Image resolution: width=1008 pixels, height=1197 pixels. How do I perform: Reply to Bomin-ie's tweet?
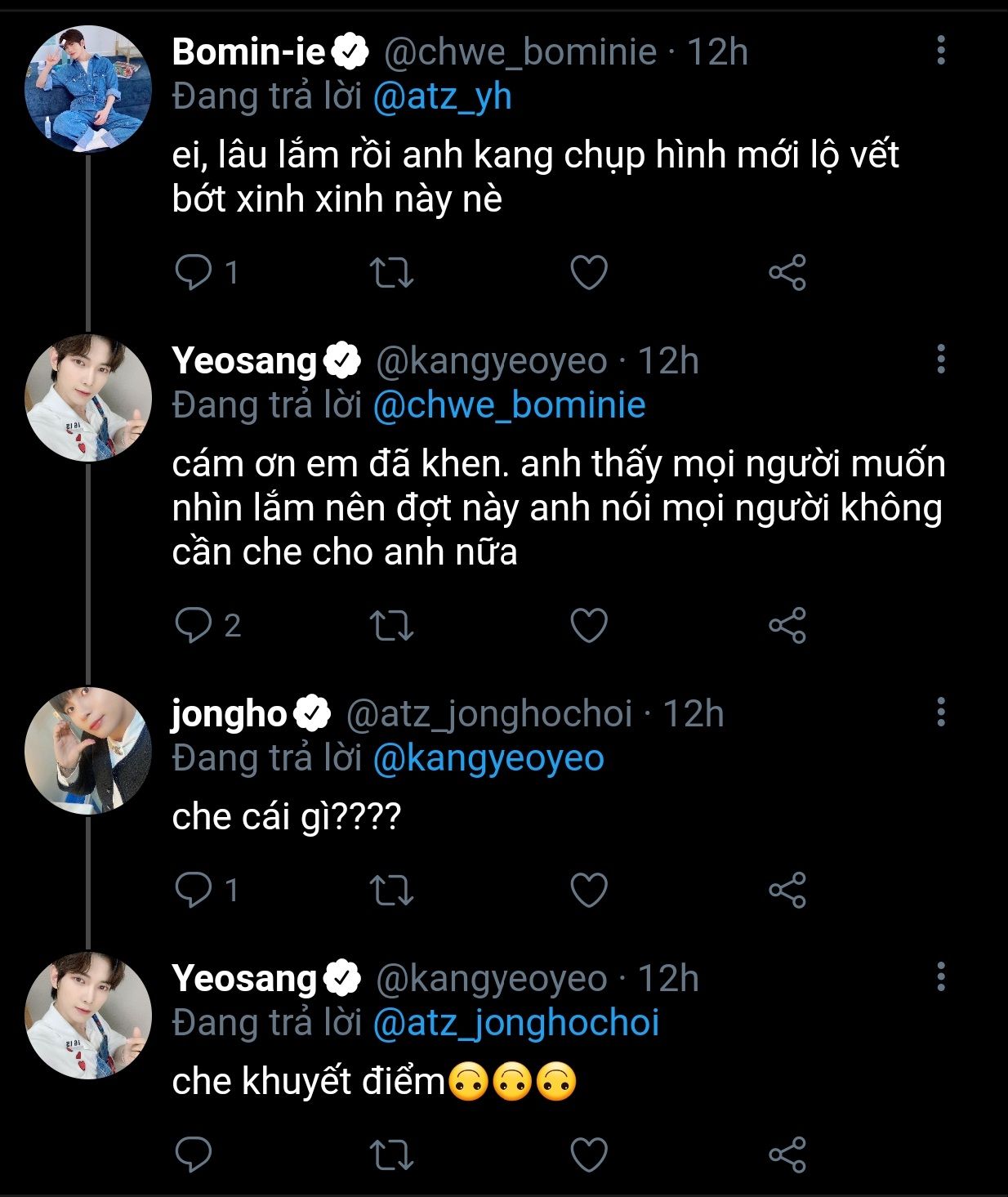pyautogui.click(x=194, y=272)
